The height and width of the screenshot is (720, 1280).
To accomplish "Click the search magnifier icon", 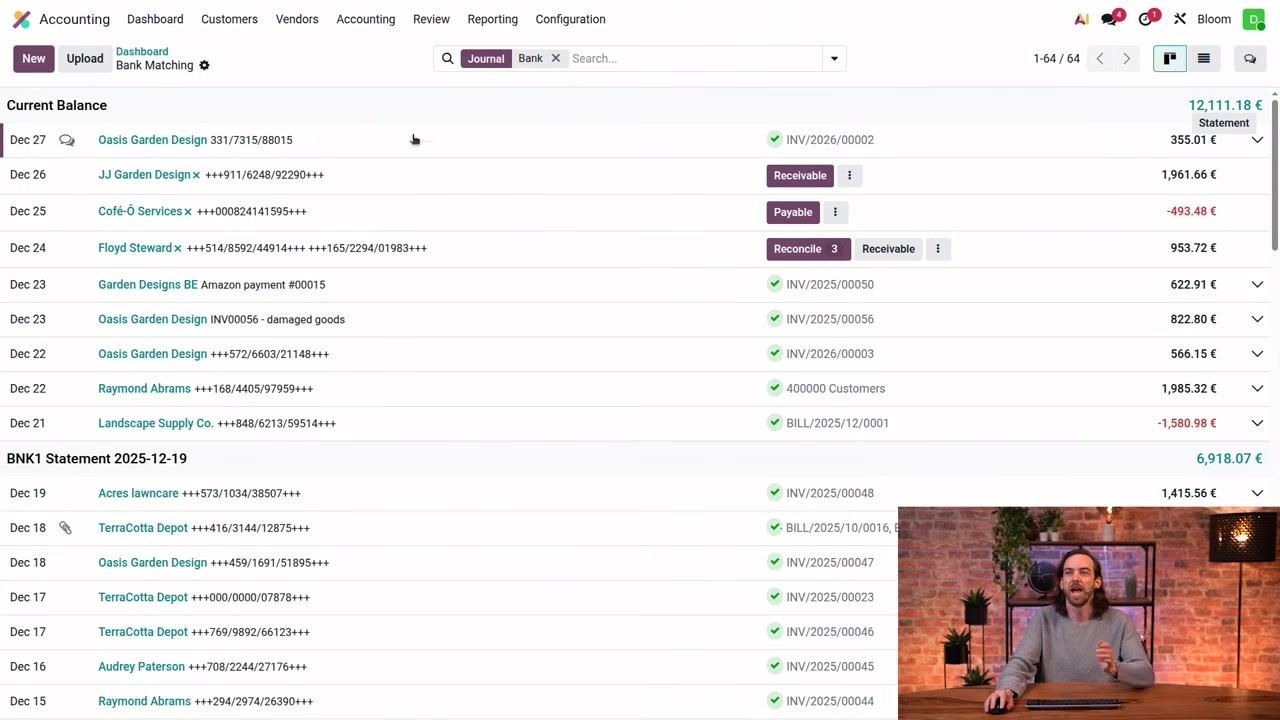I will [x=448, y=59].
